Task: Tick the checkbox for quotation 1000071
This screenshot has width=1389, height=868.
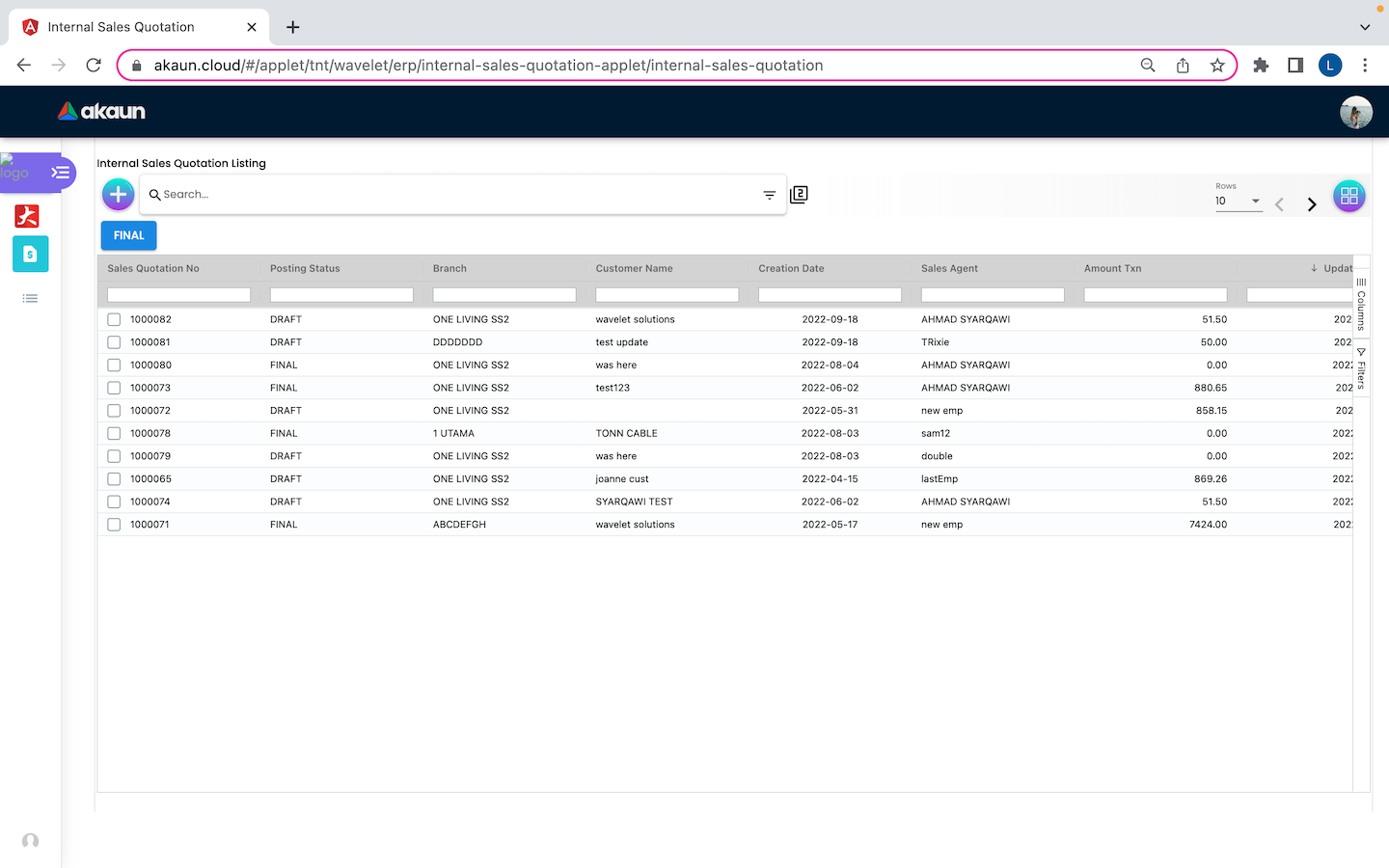Action: pos(114,525)
